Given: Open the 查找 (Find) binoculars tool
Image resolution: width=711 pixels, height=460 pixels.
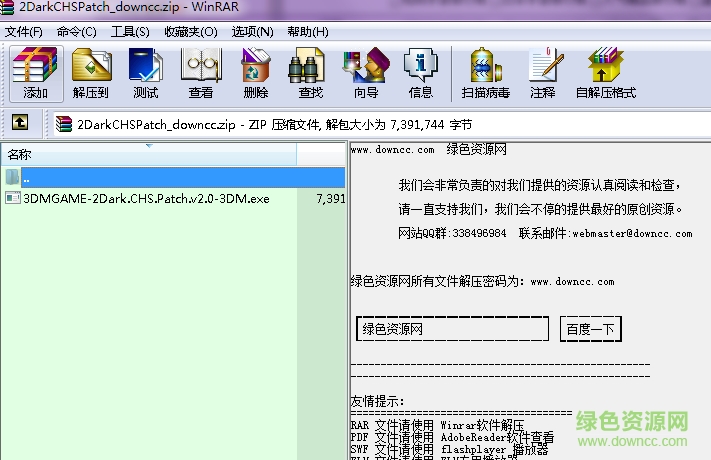Looking at the screenshot, I should (x=311, y=73).
